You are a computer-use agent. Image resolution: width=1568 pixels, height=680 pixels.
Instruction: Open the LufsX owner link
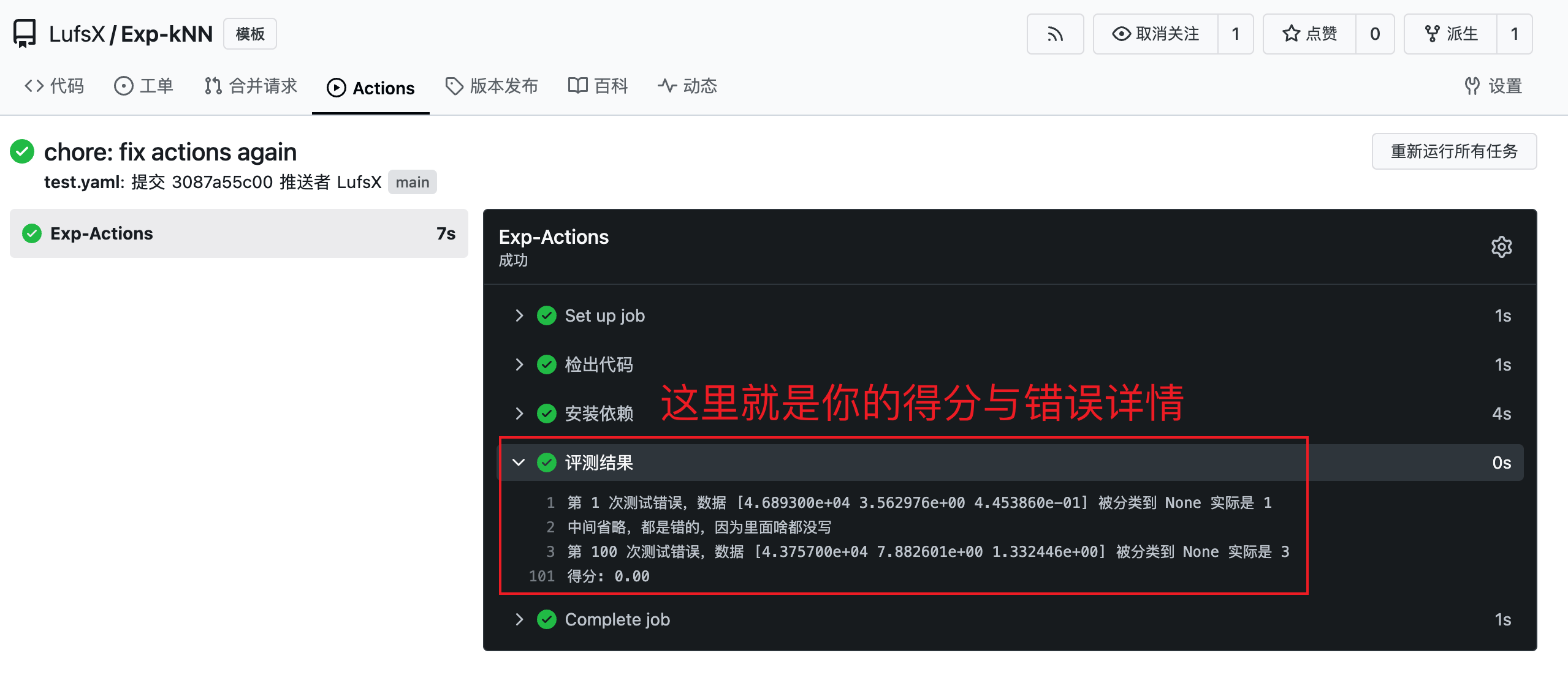(x=77, y=34)
